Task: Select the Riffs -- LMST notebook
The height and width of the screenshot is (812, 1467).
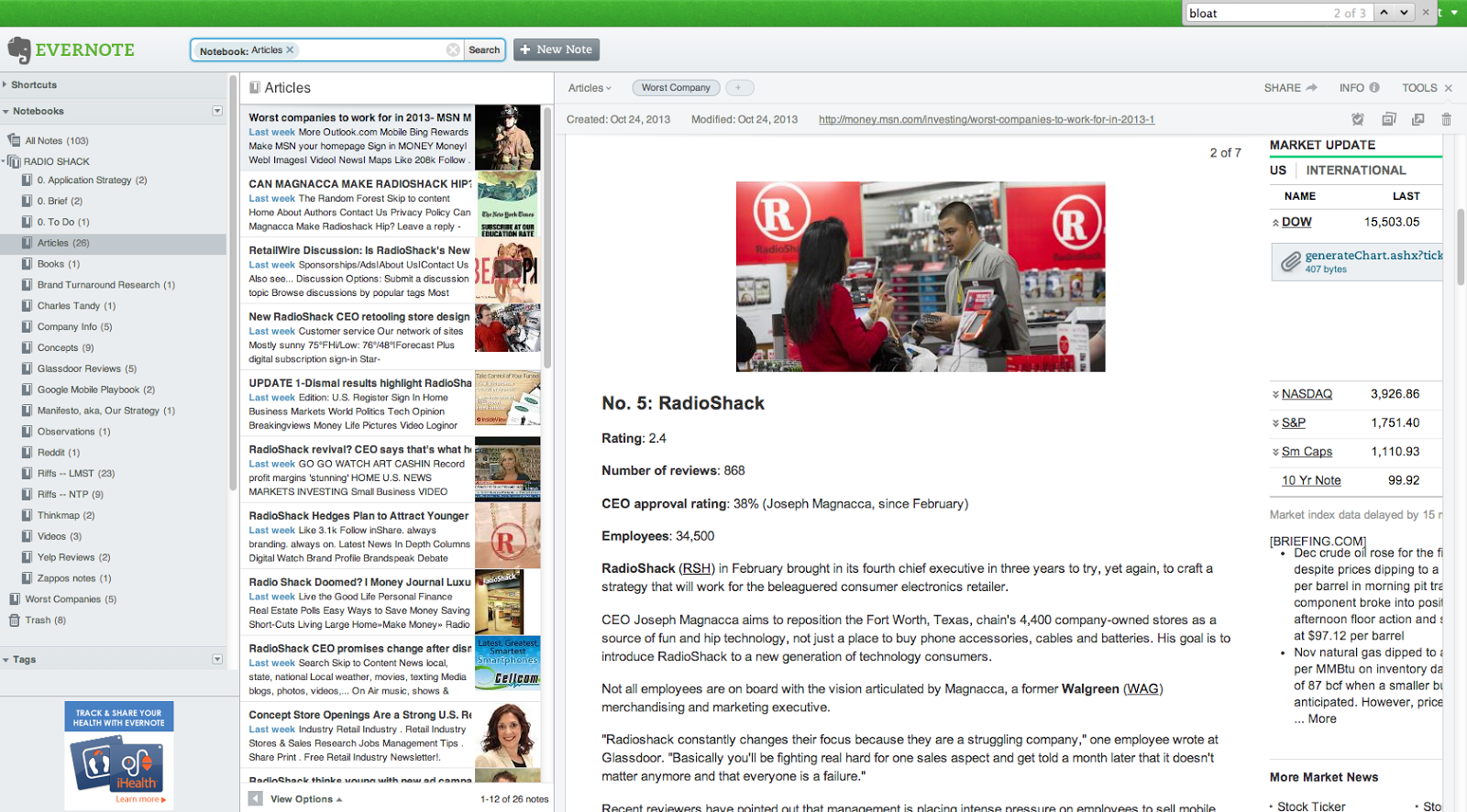Action: click(76, 474)
